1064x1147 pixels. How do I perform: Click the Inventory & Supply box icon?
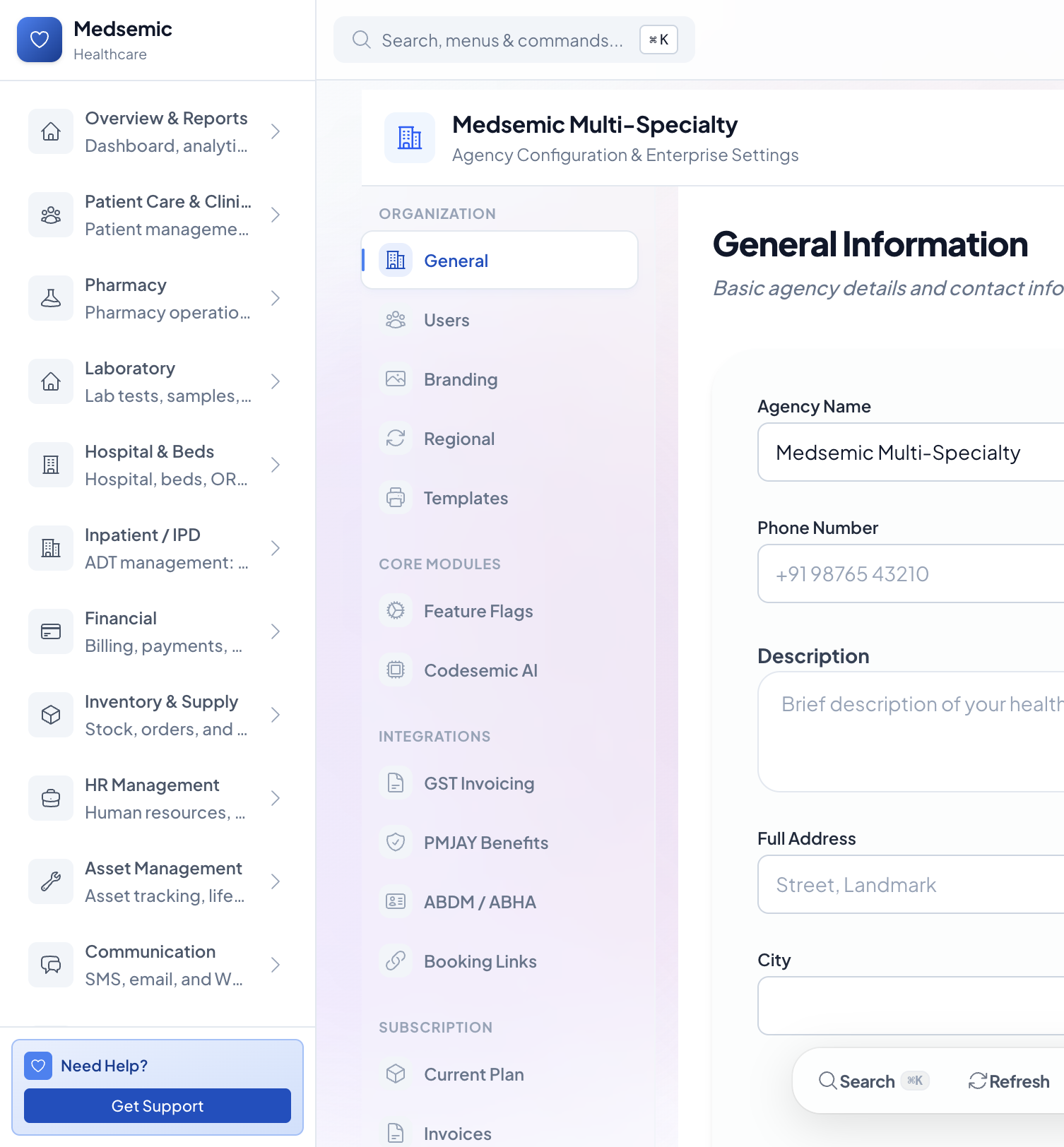[51, 715]
